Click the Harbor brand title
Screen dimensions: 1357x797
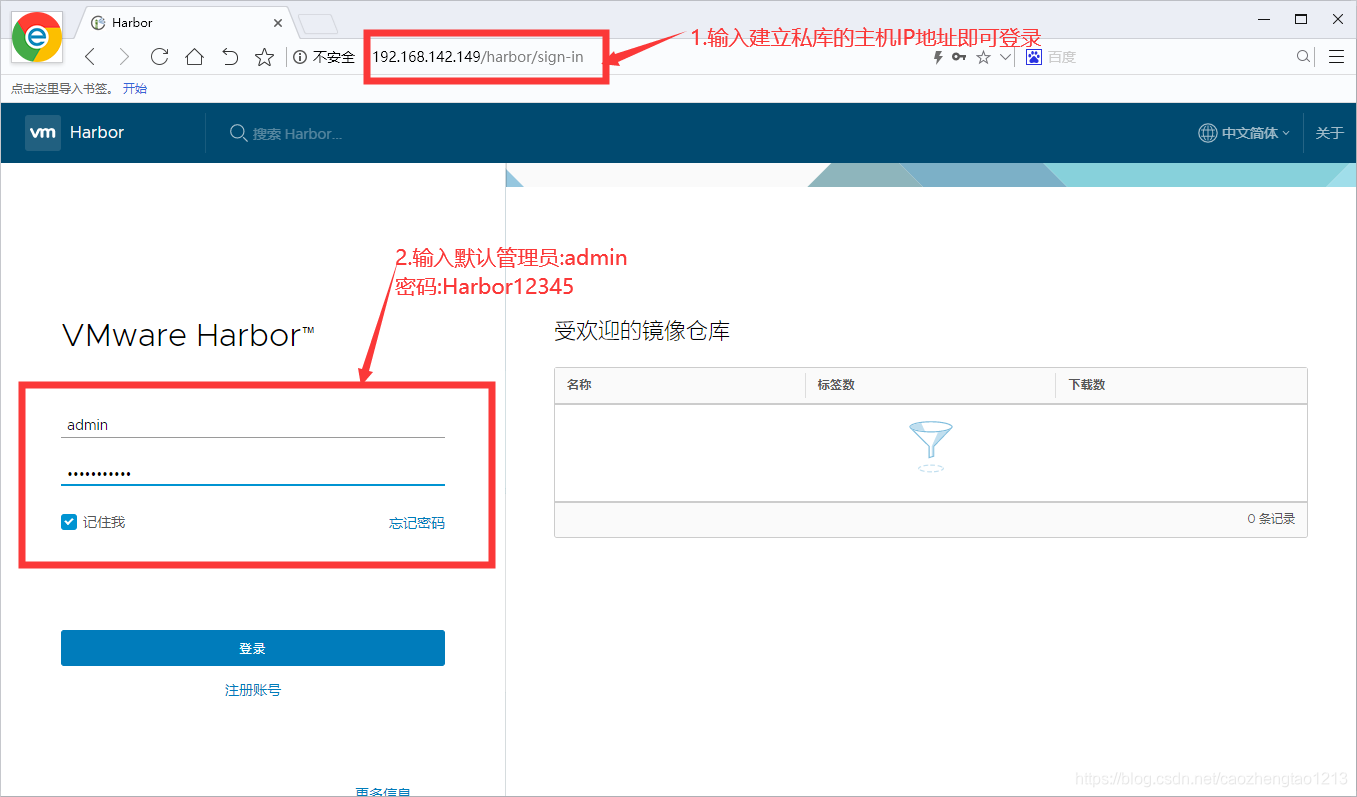point(97,132)
